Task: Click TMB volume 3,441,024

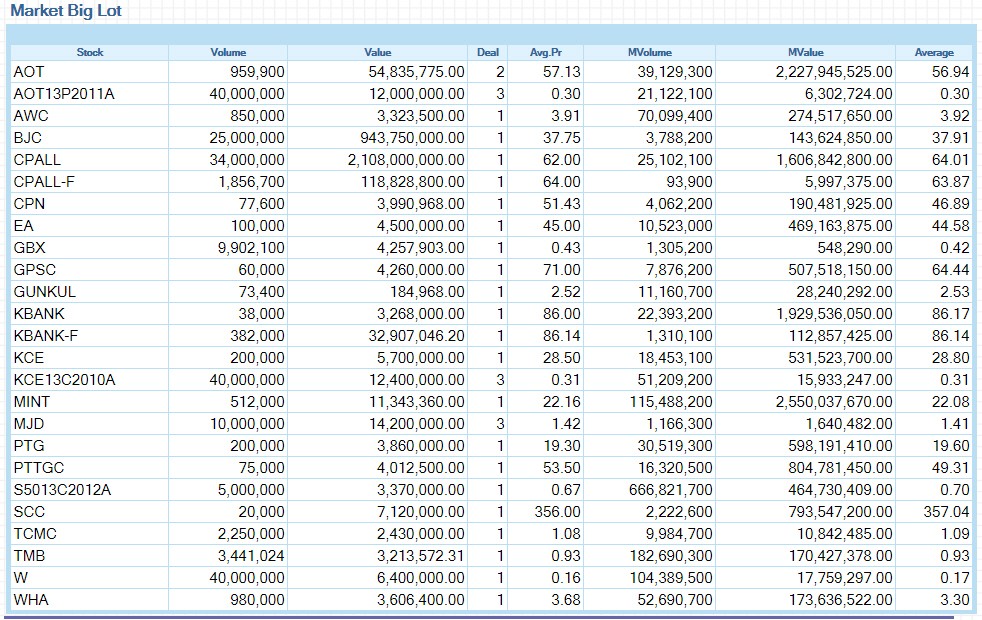Action: 251,555
